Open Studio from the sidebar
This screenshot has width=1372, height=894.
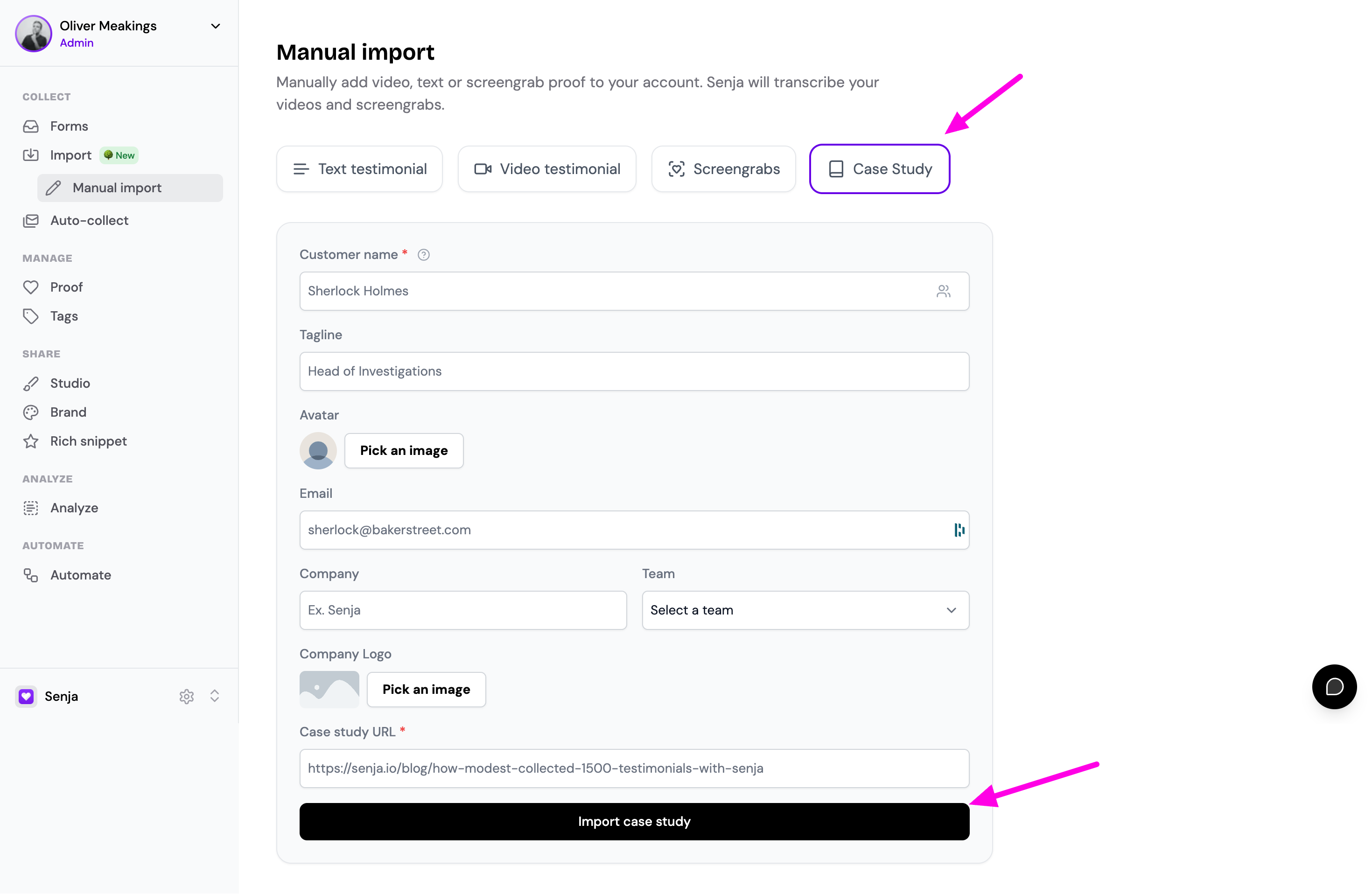pos(70,383)
